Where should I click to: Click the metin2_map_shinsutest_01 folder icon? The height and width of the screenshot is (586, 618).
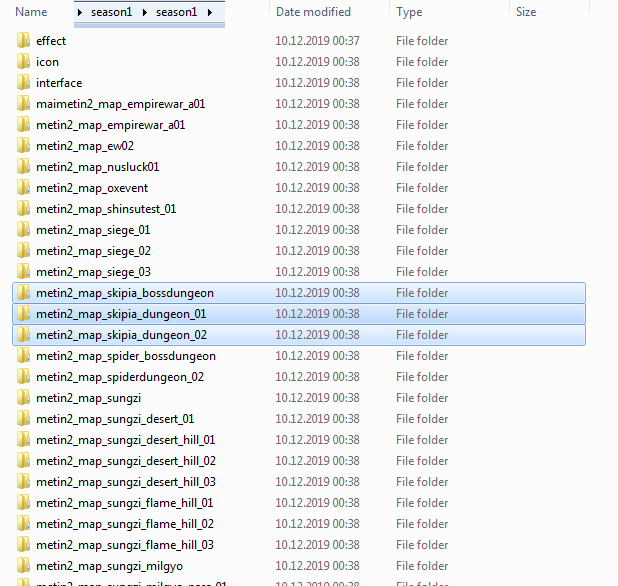click(23, 208)
